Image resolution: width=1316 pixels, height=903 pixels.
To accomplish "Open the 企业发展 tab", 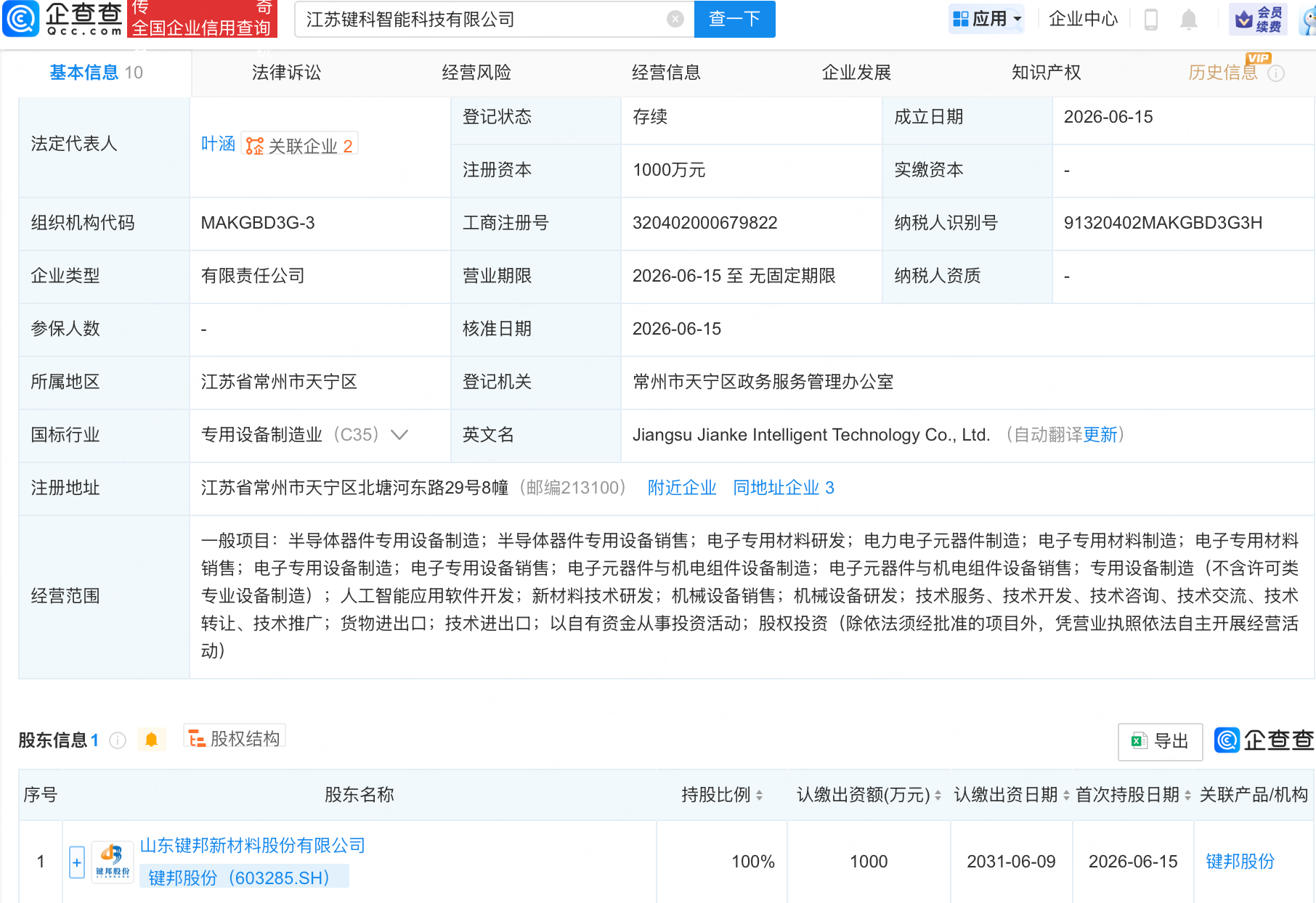I will click(x=856, y=73).
